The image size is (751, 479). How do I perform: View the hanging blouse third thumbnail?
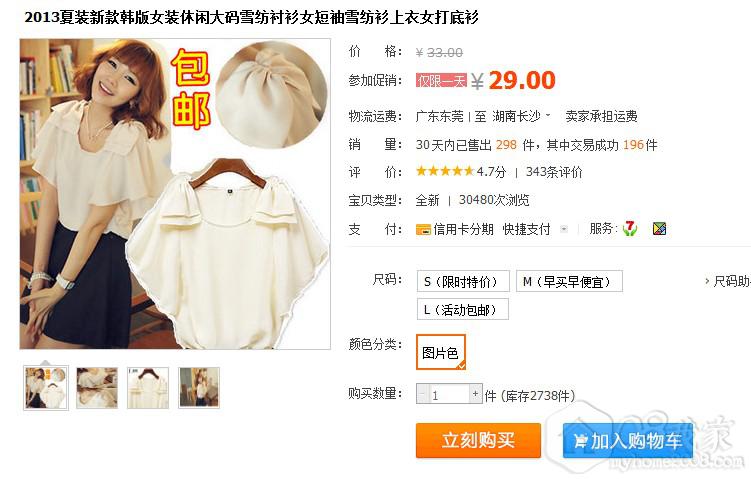148,388
